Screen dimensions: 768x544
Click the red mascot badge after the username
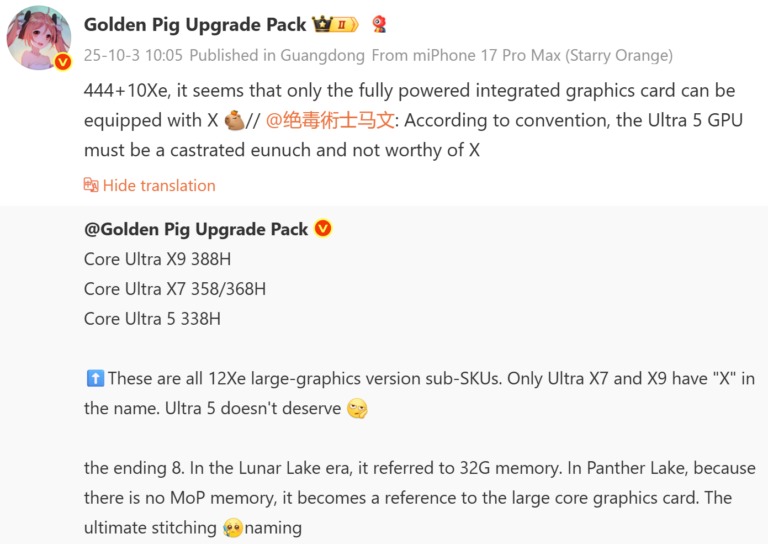(x=379, y=24)
